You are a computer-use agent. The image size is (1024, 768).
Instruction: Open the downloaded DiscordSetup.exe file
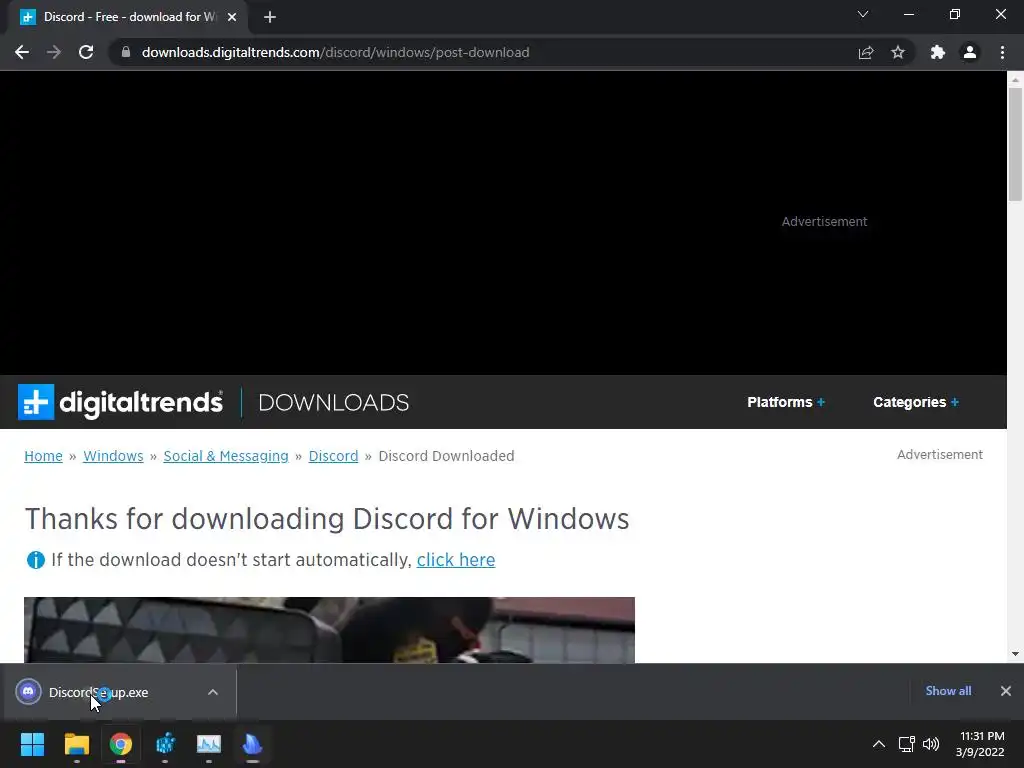pos(98,692)
